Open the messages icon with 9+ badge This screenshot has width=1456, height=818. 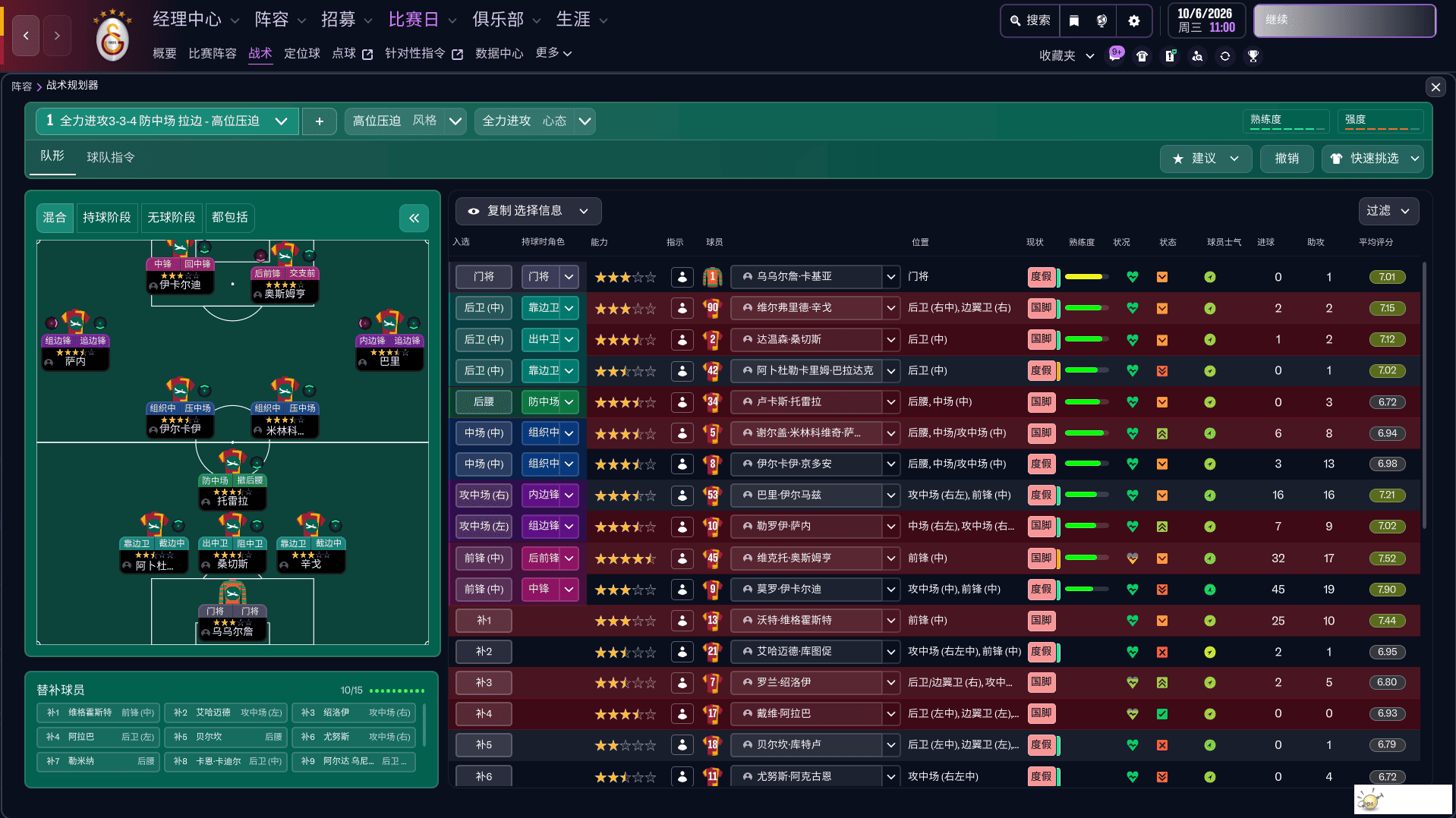(x=1115, y=55)
